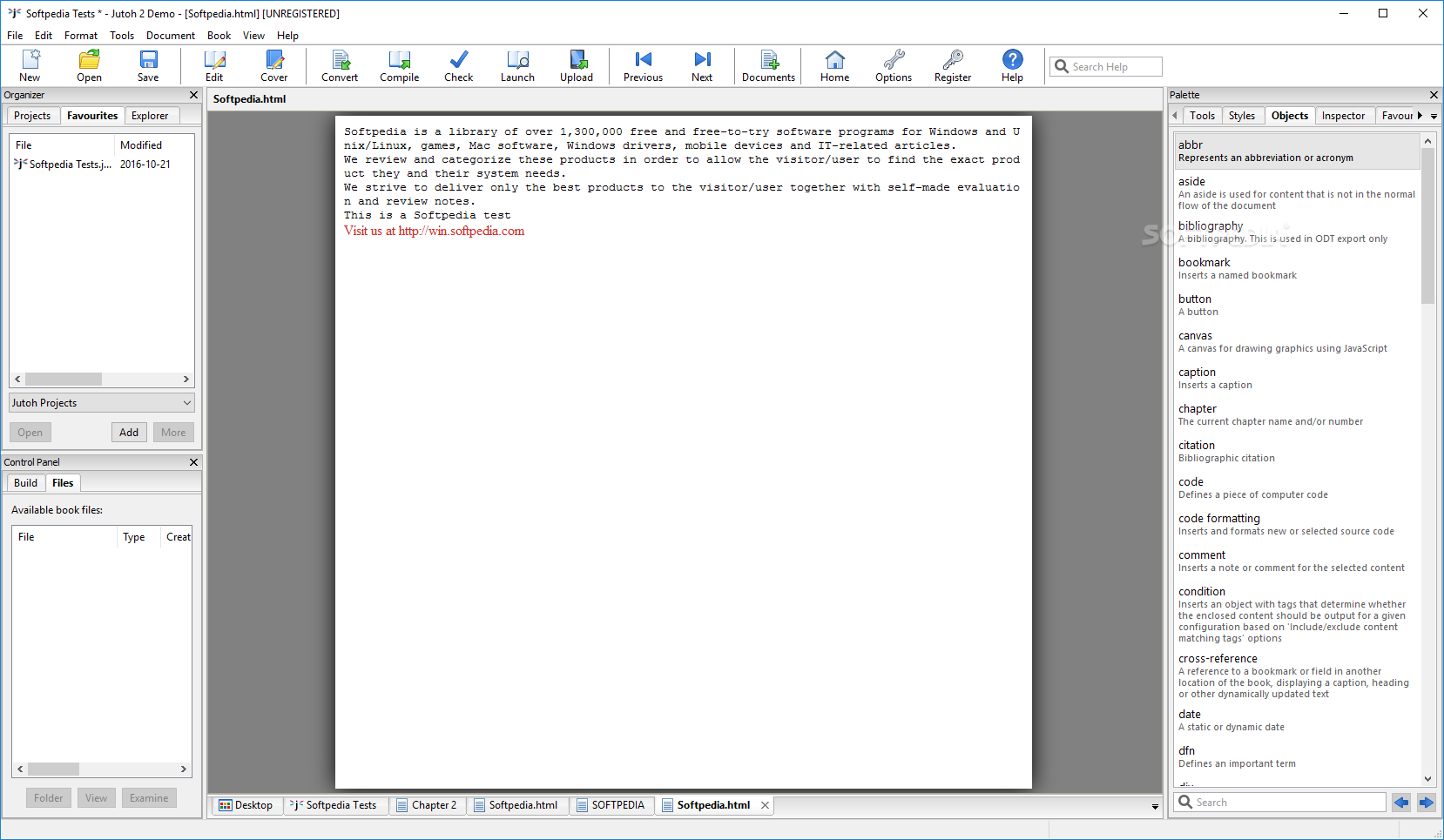Switch to the Chapter 2 document tab
The height and width of the screenshot is (840, 1444).
[x=428, y=805]
